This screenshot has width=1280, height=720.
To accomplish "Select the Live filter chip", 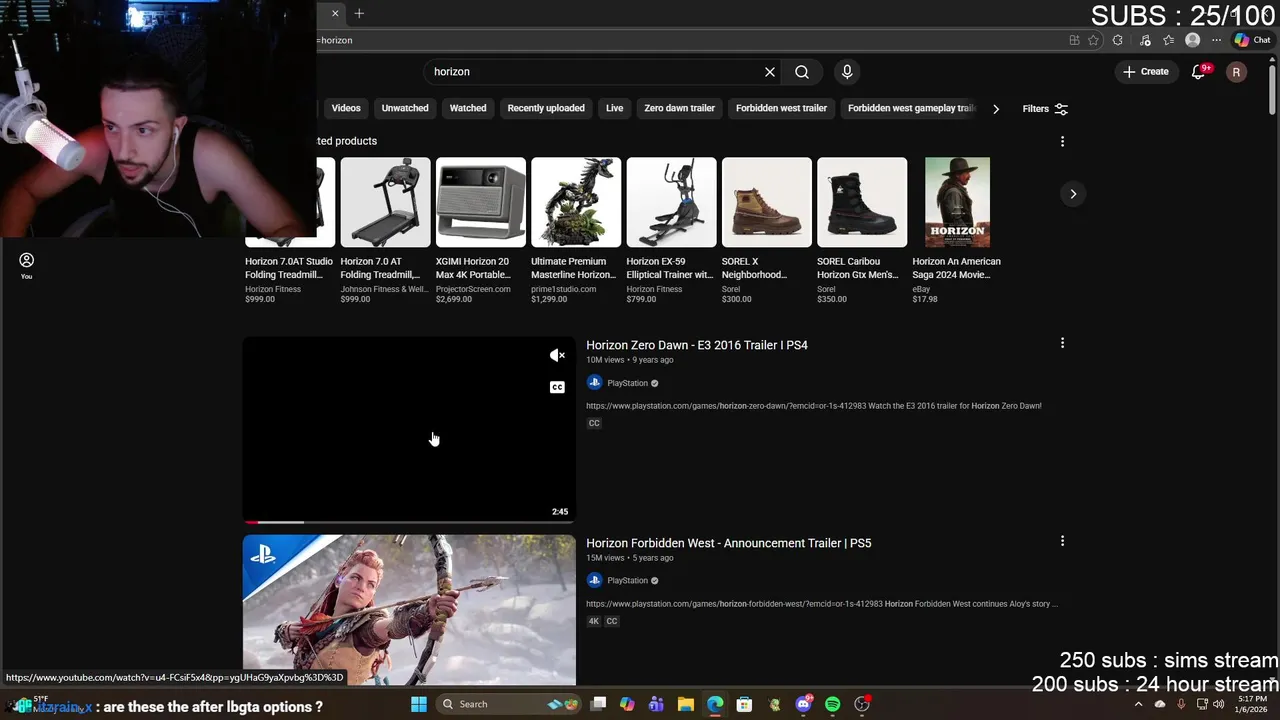I will (x=615, y=108).
